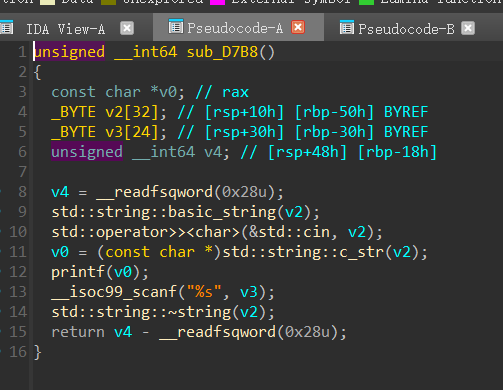This screenshot has height=390, width=503.
Task: Click variable v0 in the line 3 declaration
Action: [168, 92]
